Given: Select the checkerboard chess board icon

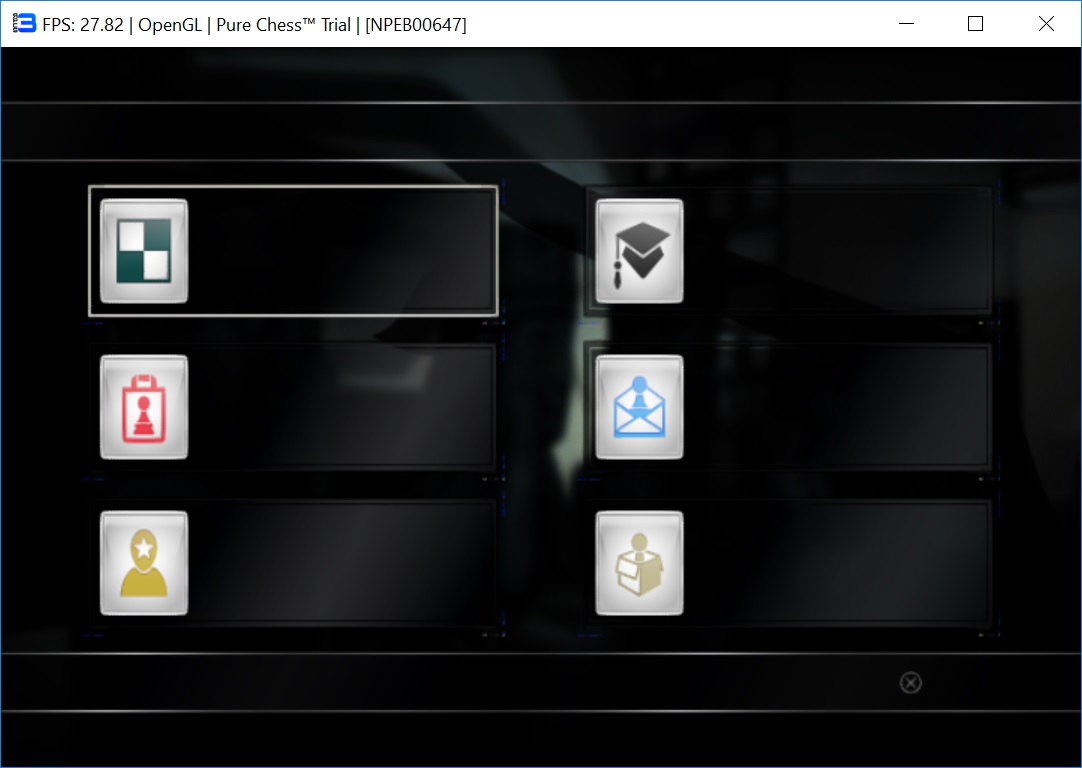Looking at the screenshot, I should [x=144, y=251].
